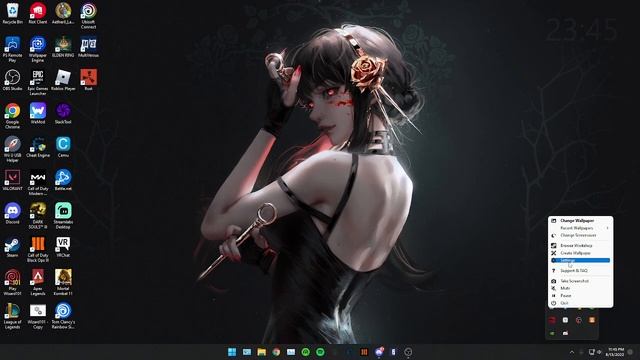
Task: Open Chrome from the taskbar
Action: (276, 352)
